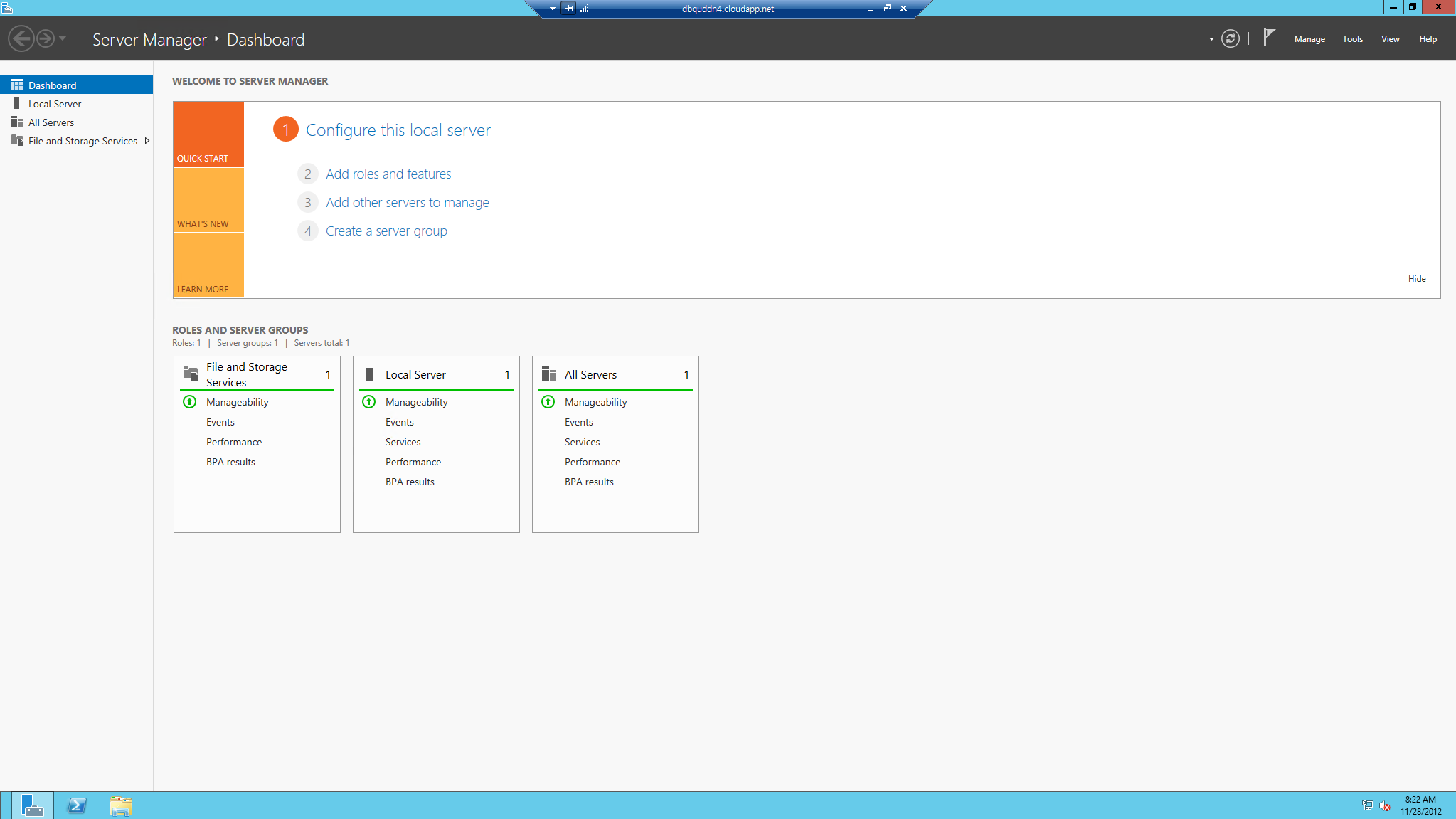Open Events in All Servers tile

pos(579,422)
